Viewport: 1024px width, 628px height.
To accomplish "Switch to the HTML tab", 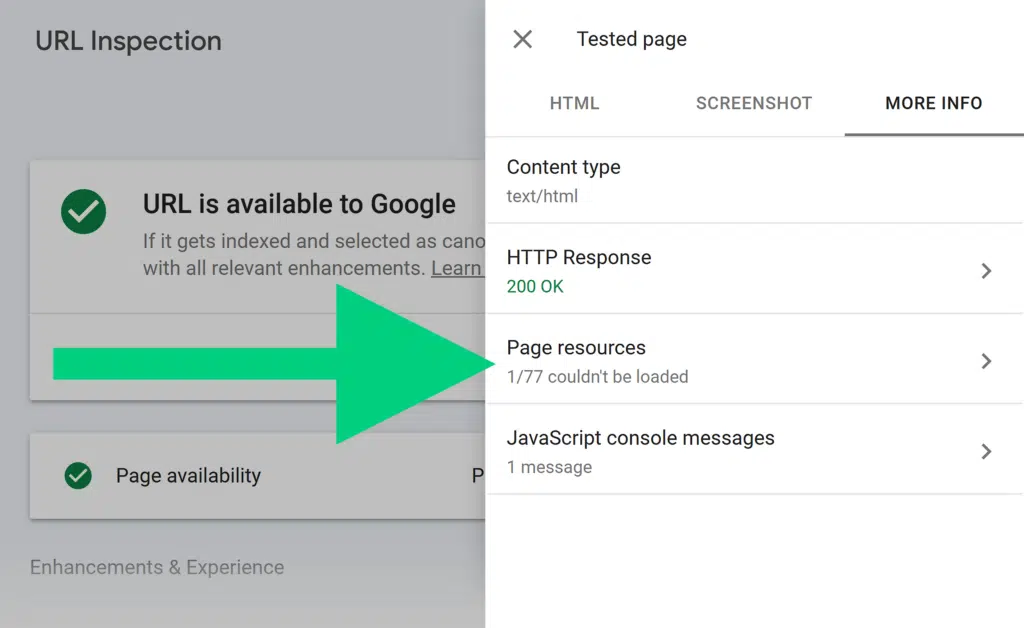I will pos(574,103).
